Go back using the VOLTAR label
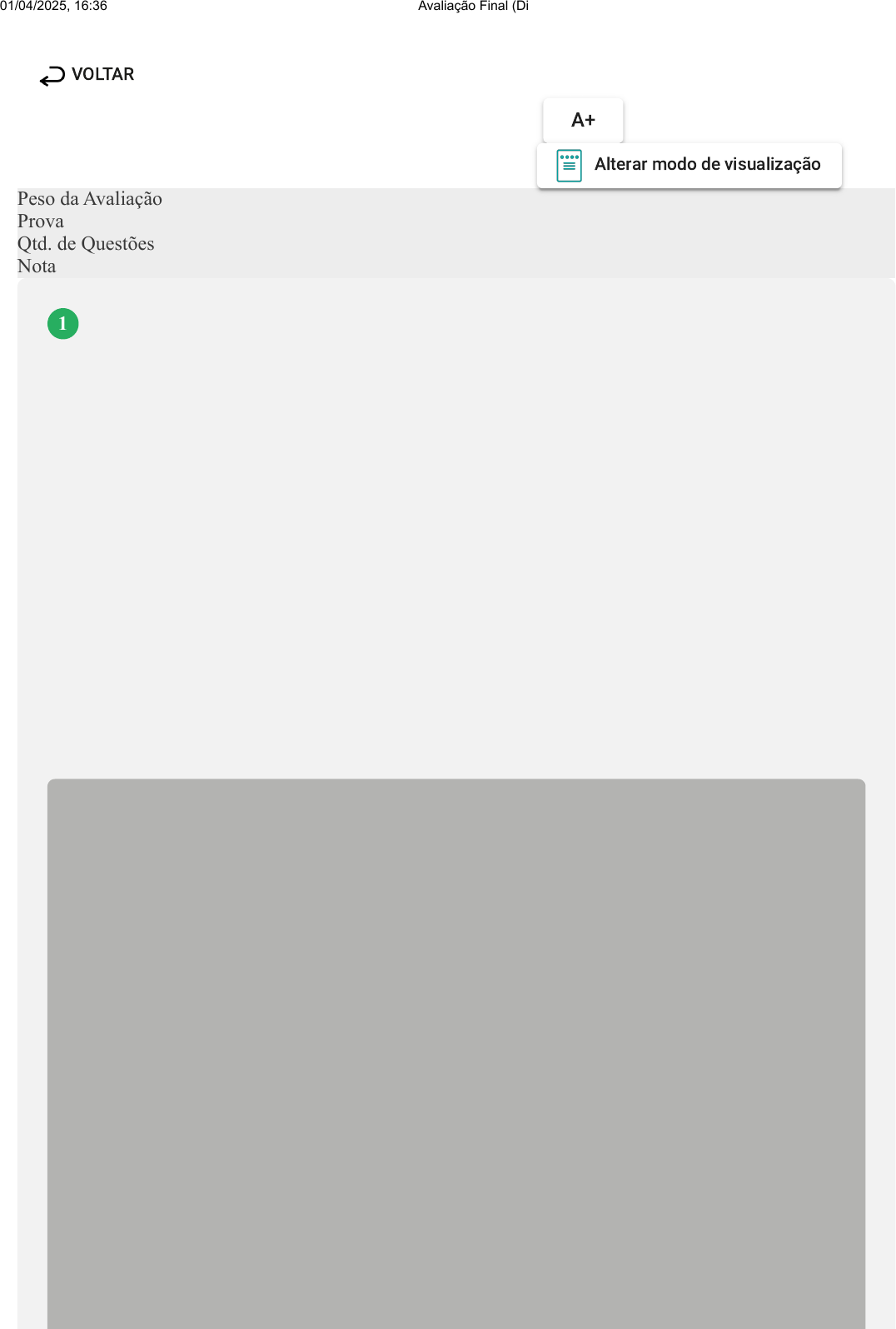The height and width of the screenshot is (1329, 896). point(103,74)
